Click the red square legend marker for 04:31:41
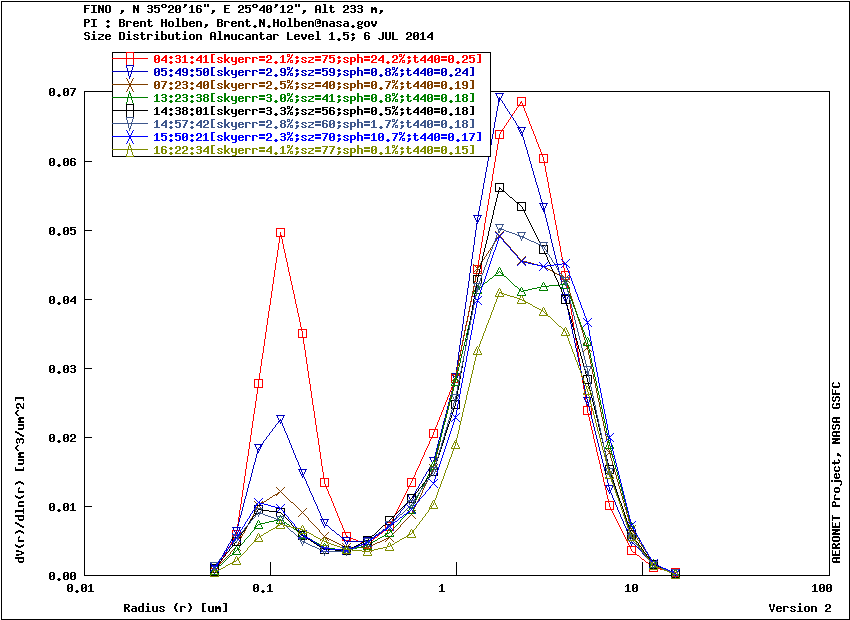 pyautogui.click(x=130, y=59)
